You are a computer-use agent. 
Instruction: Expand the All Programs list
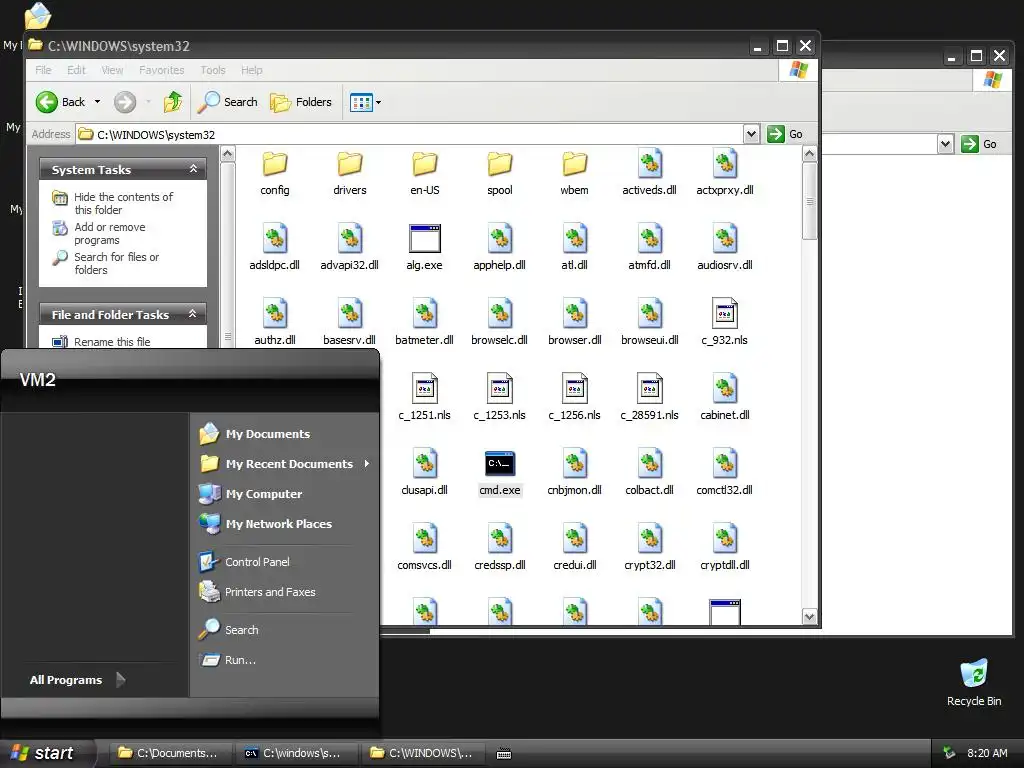77,680
